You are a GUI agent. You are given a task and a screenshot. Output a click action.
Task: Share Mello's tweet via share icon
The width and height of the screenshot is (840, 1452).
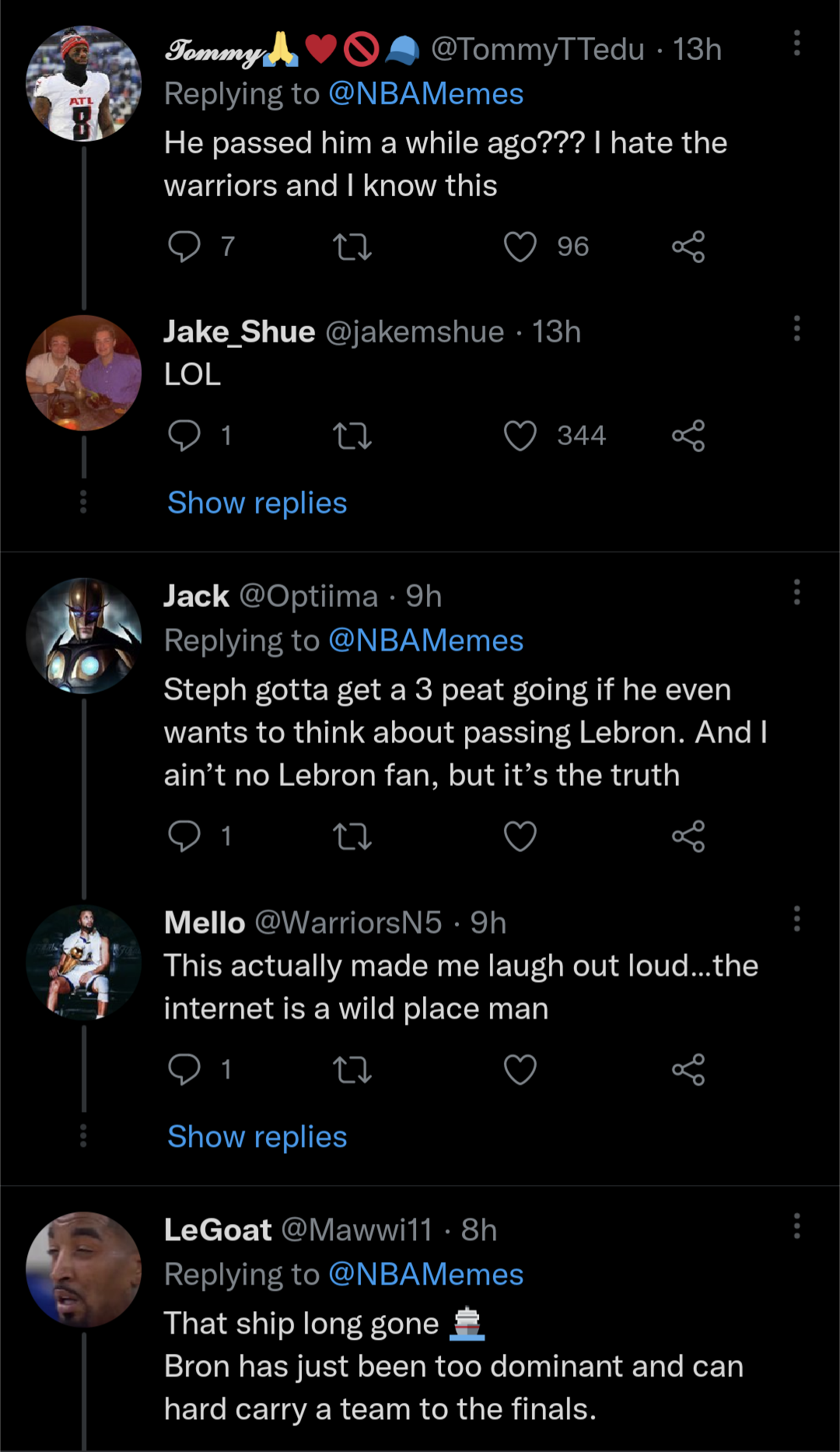point(688,1069)
